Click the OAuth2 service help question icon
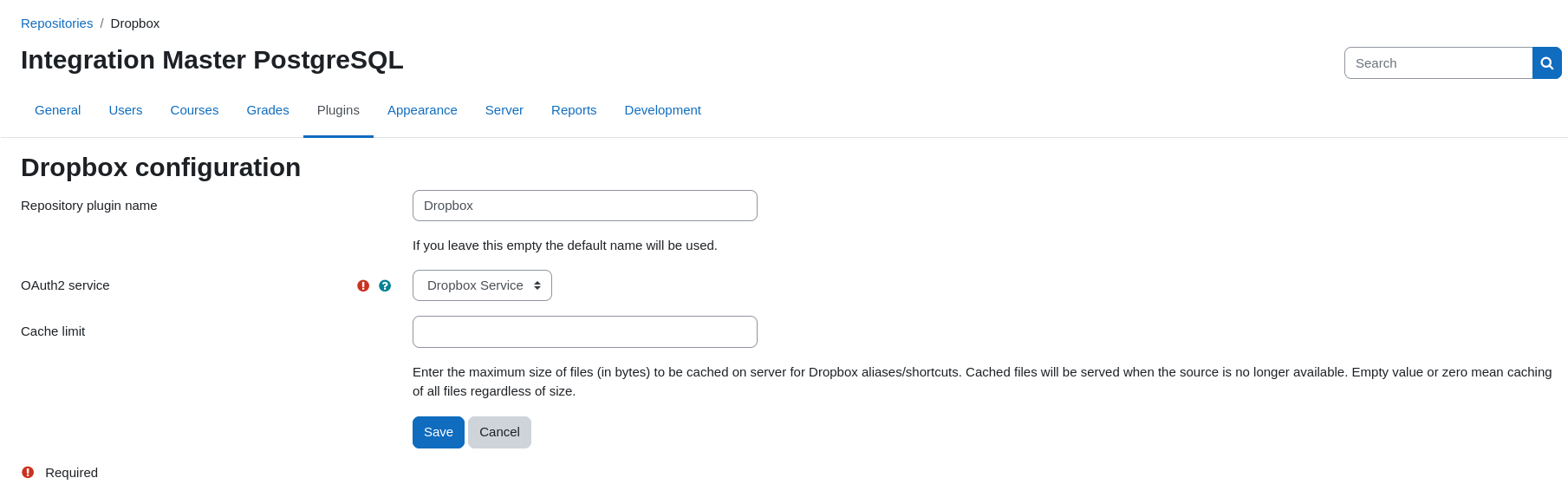Image resolution: width=1568 pixels, height=504 pixels. click(x=385, y=285)
